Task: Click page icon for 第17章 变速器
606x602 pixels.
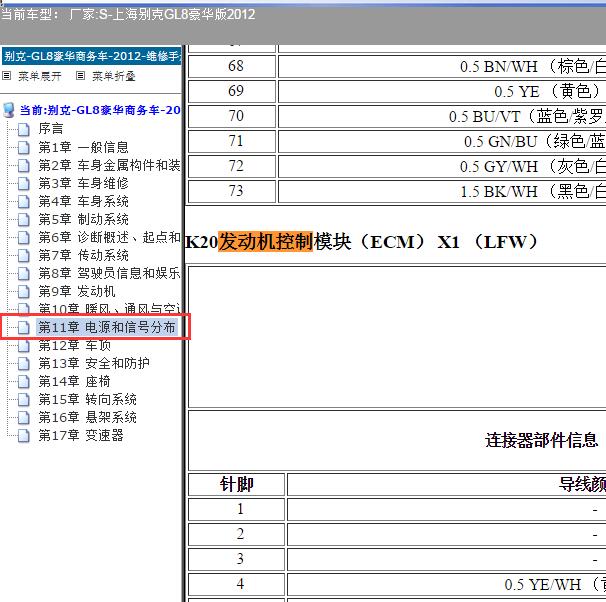Action: pos(24,436)
